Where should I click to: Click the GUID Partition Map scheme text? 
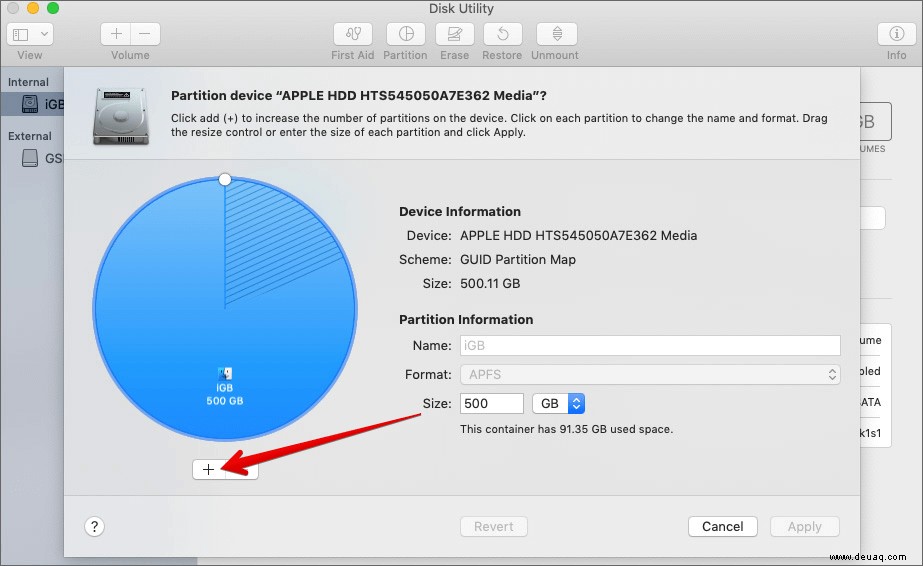pos(518,259)
